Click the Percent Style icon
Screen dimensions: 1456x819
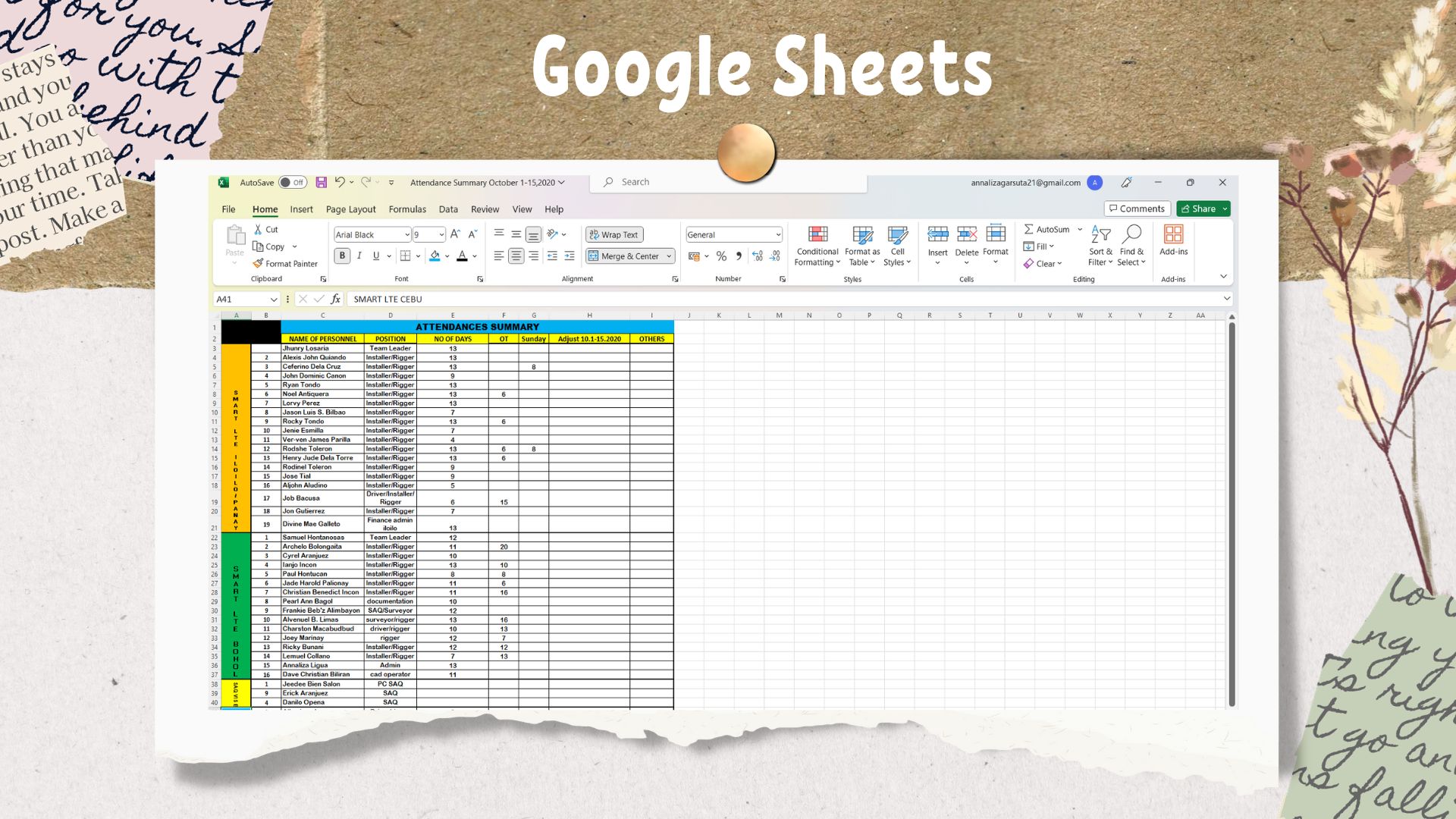tap(721, 256)
